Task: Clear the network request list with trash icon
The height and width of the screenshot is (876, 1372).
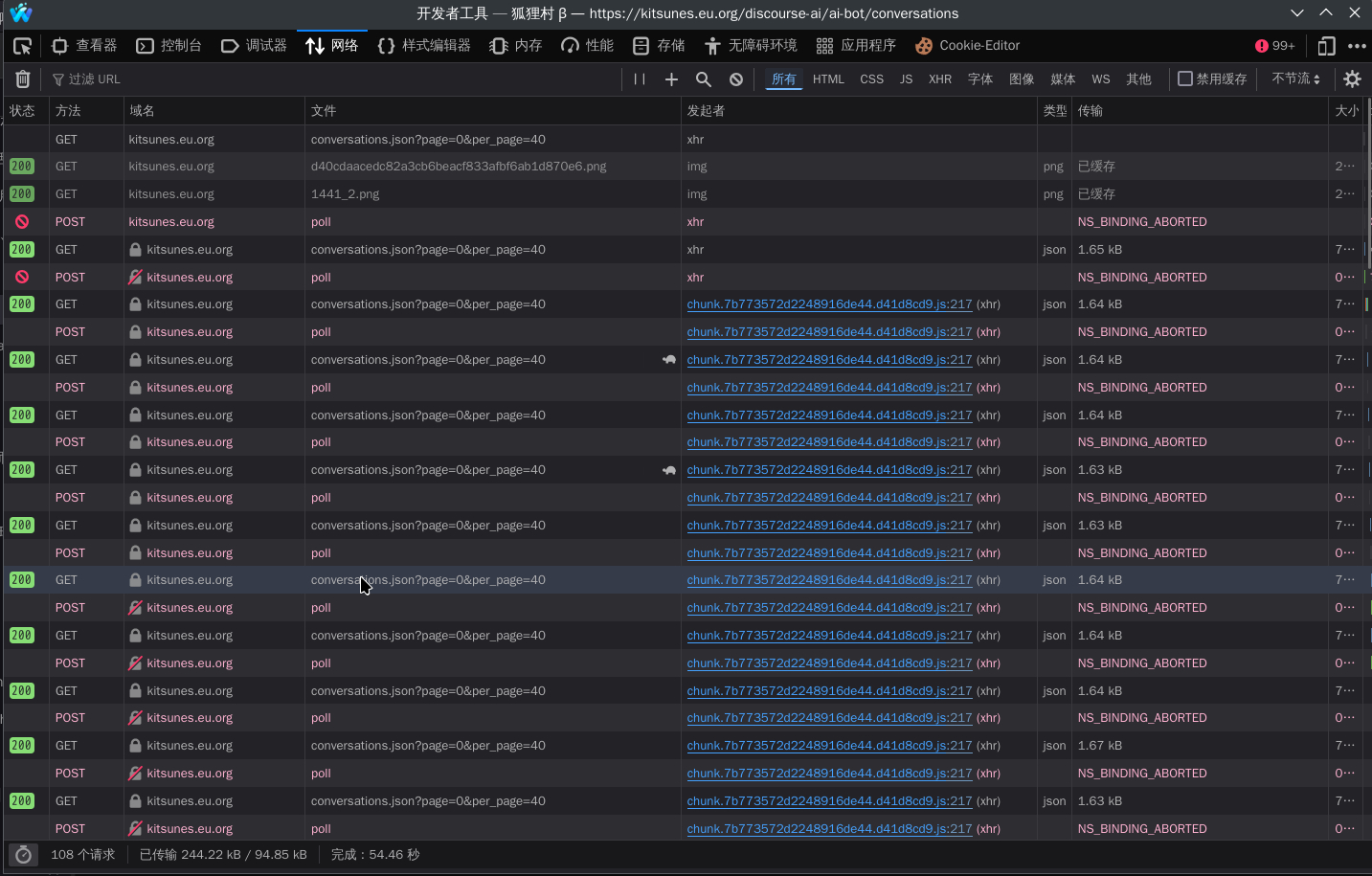Action: click(x=23, y=79)
